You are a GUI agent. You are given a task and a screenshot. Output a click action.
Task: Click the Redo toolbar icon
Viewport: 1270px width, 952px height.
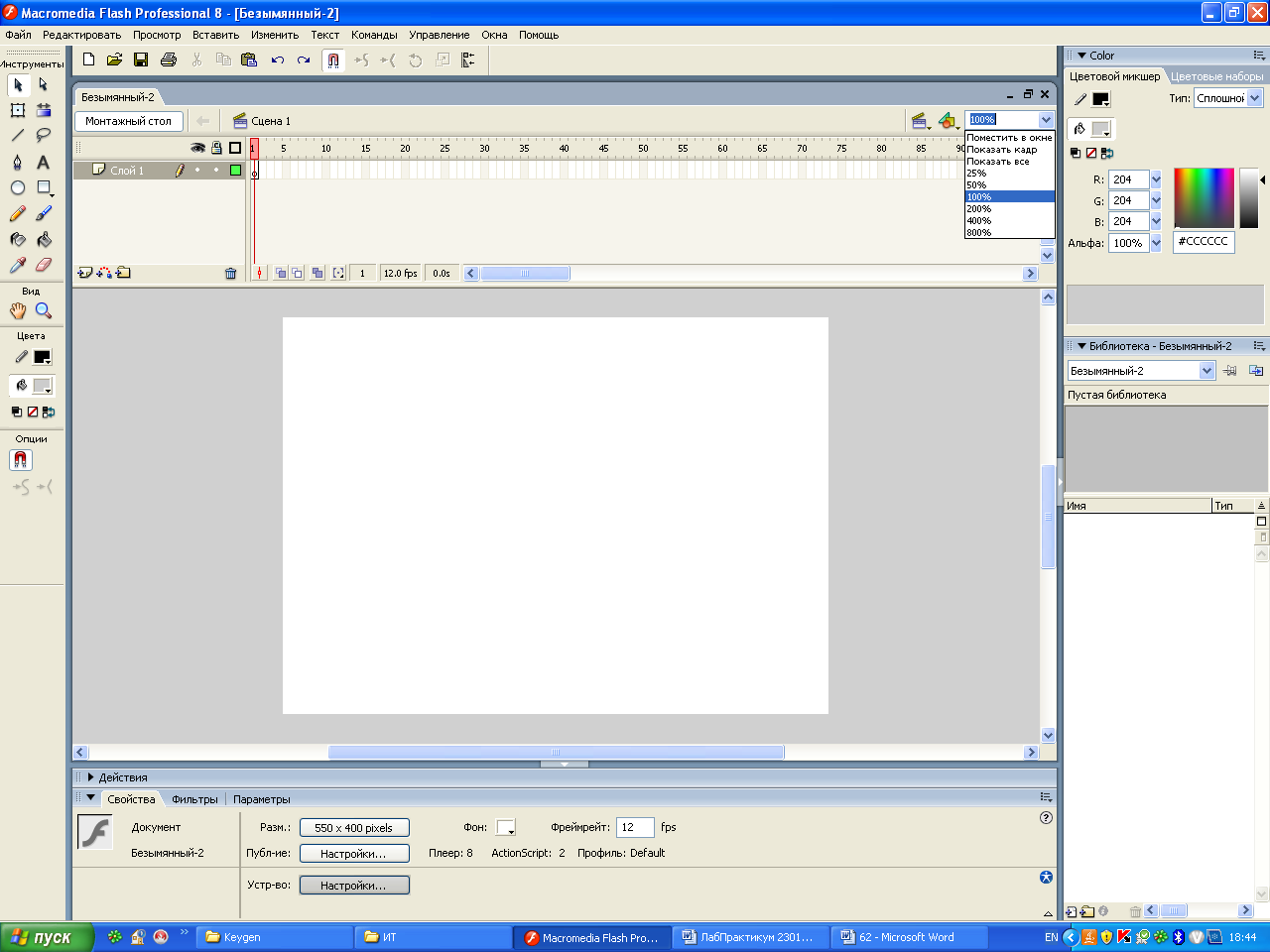(x=304, y=59)
